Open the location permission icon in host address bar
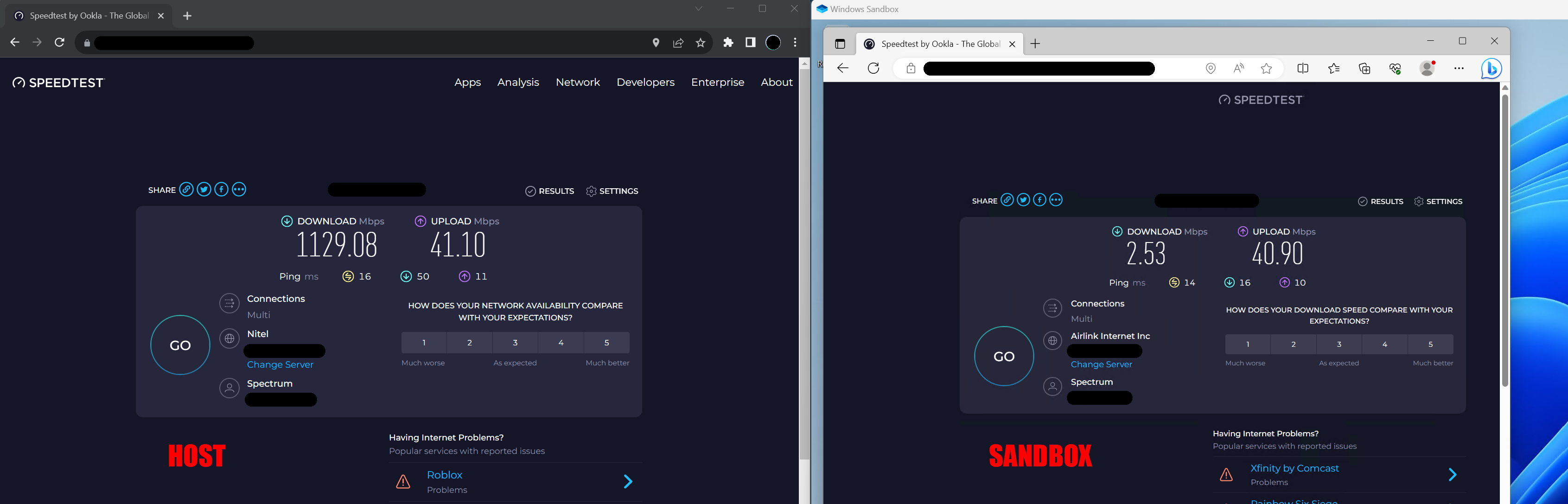Screen dimensions: 1568x504 coord(656,43)
